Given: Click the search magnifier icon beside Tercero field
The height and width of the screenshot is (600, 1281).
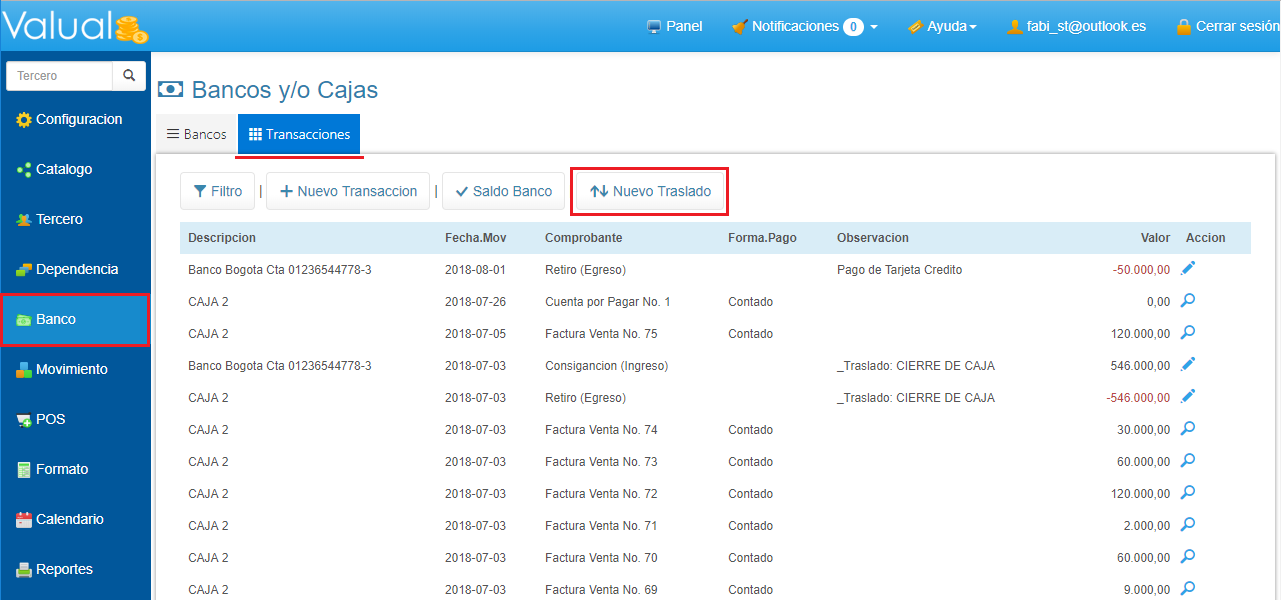Looking at the screenshot, I should pos(129,76).
